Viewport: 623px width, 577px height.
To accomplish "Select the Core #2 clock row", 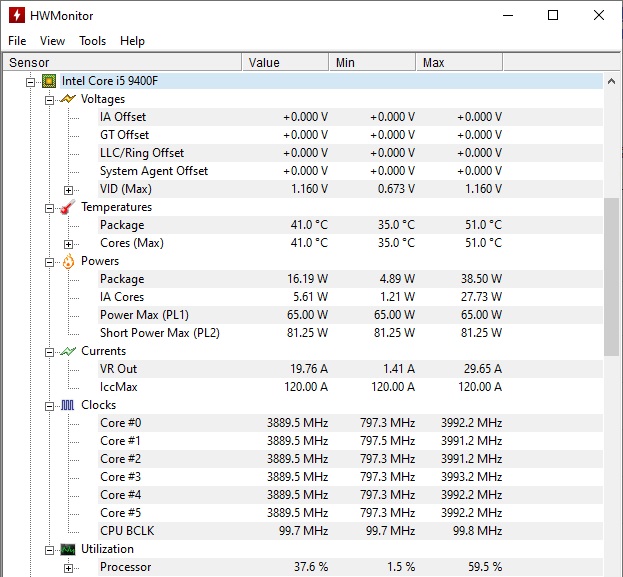I will (351, 459).
